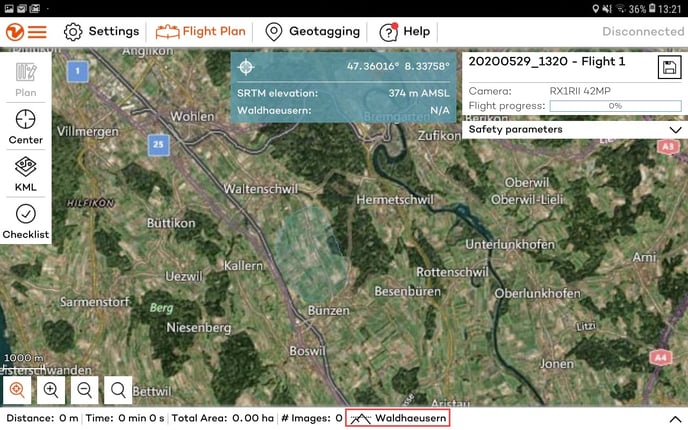Screen dimensions: 688x430
Task: Open the Help tab
Action: pos(405,31)
